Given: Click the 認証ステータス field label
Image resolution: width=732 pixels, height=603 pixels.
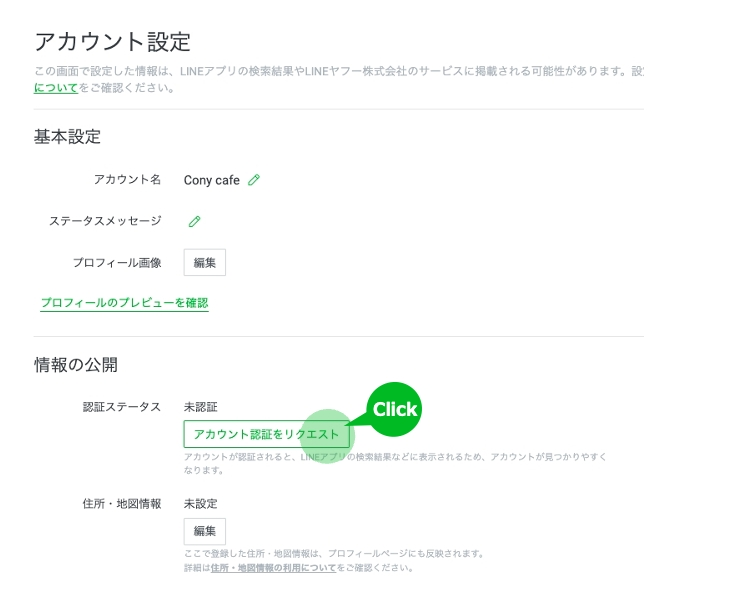Looking at the screenshot, I should pyautogui.click(x=122, y=407).
